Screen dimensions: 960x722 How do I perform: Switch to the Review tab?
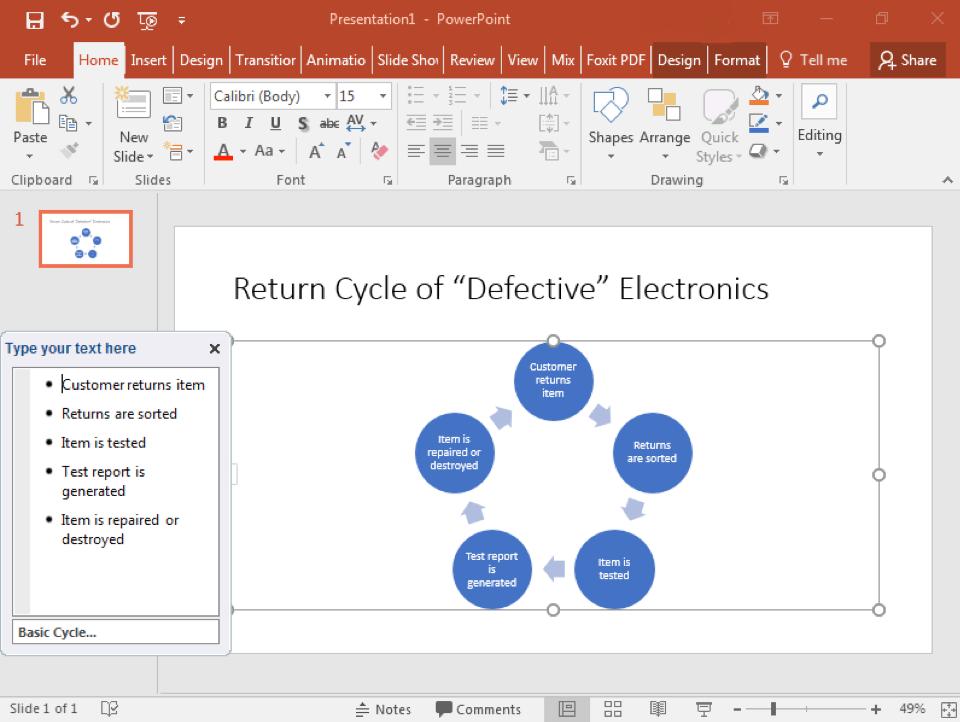[472, 60]
